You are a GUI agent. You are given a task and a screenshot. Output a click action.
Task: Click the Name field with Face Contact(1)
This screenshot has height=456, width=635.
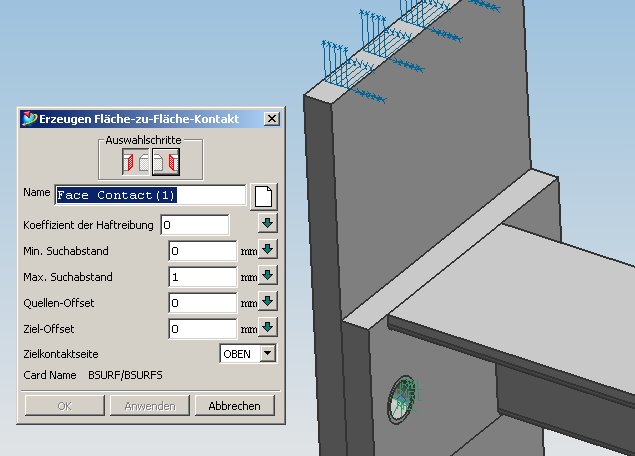point(150,195)
